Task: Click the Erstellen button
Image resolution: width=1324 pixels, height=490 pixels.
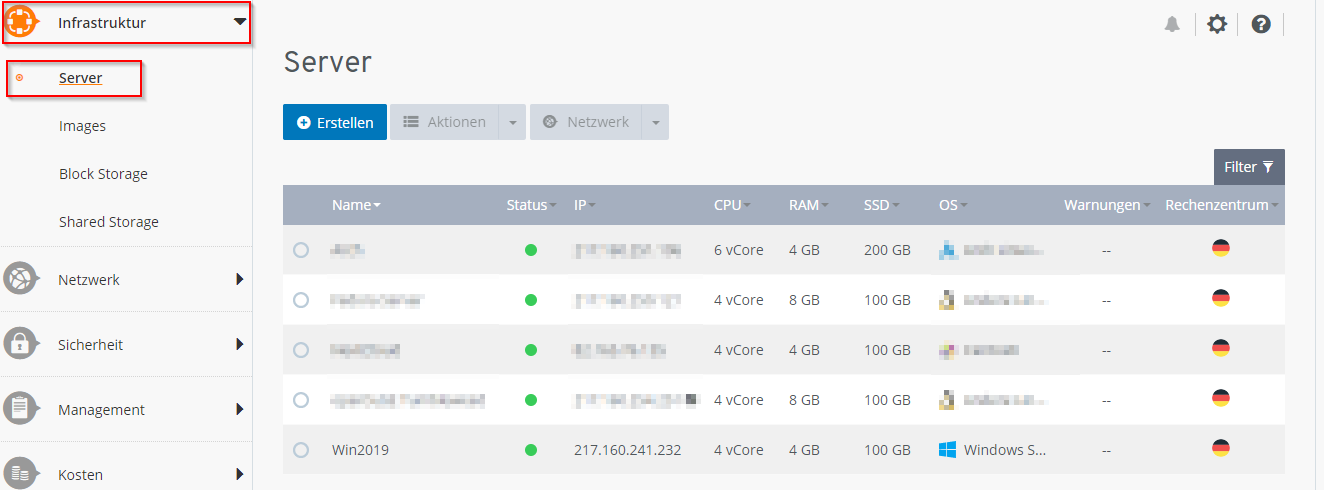Action: (x=335, y=122)
